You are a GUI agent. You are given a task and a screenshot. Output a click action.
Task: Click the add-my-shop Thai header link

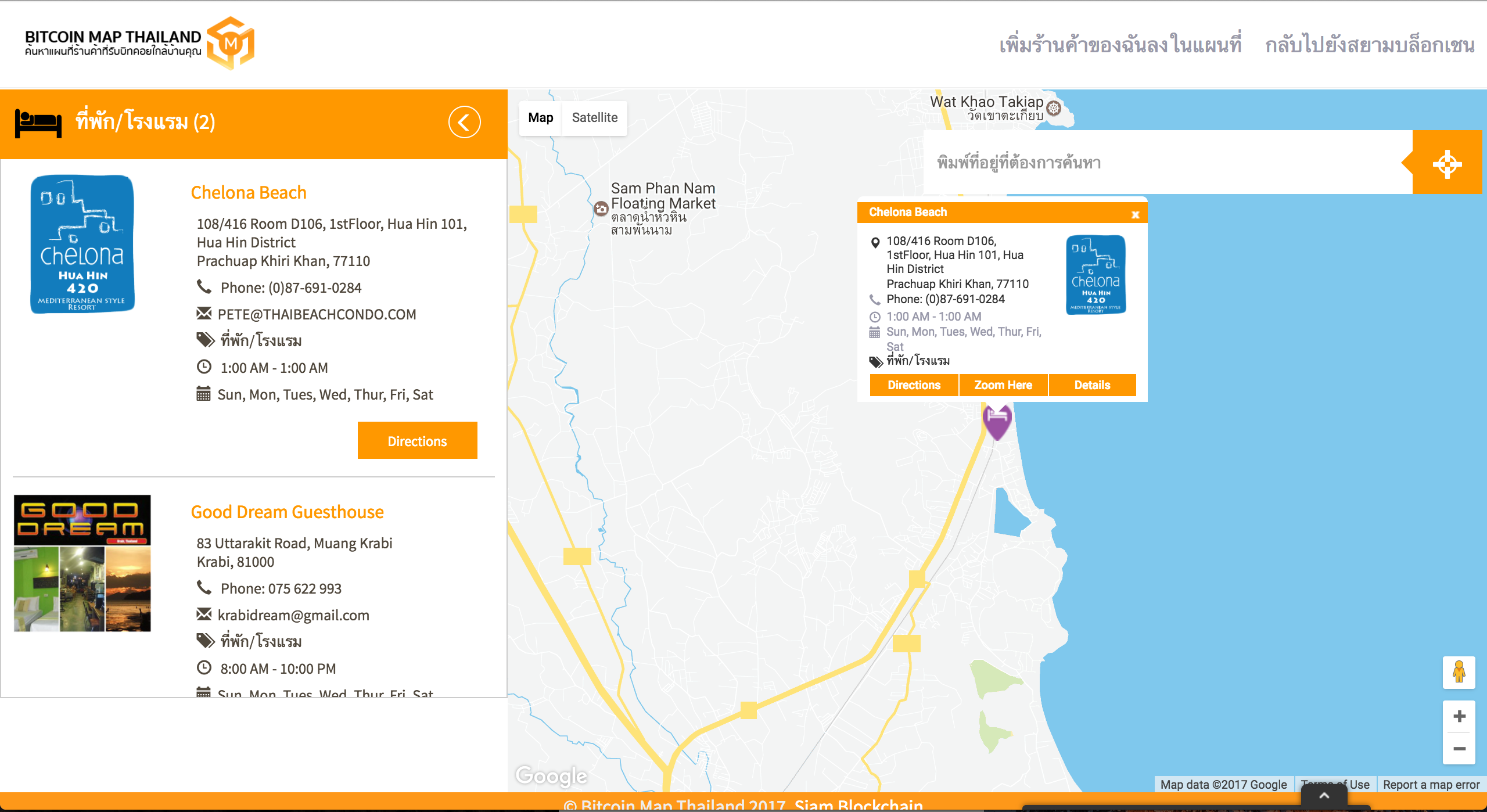click(x=1120, y=45)
